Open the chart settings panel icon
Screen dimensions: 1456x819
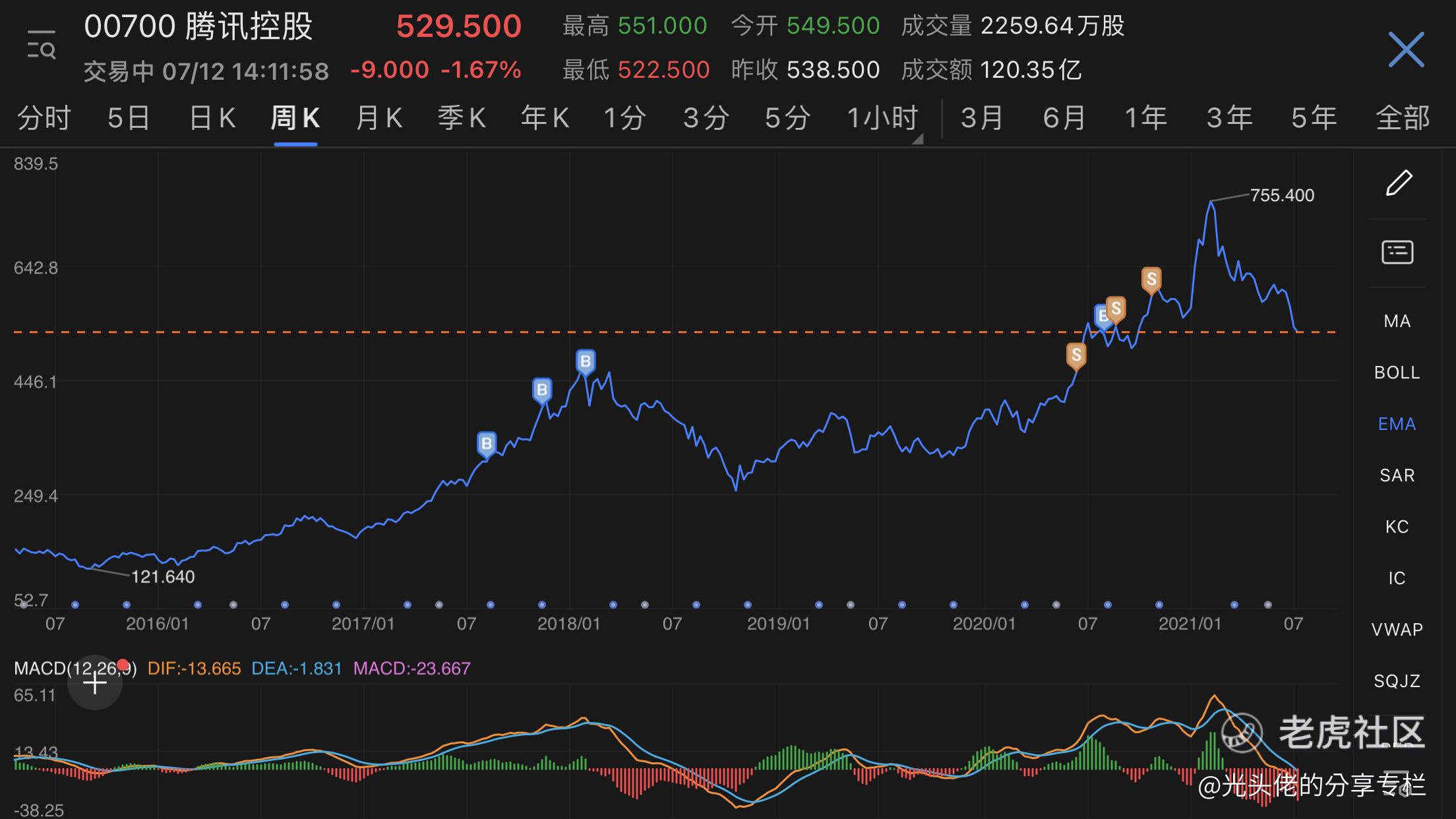[1397, 252]
